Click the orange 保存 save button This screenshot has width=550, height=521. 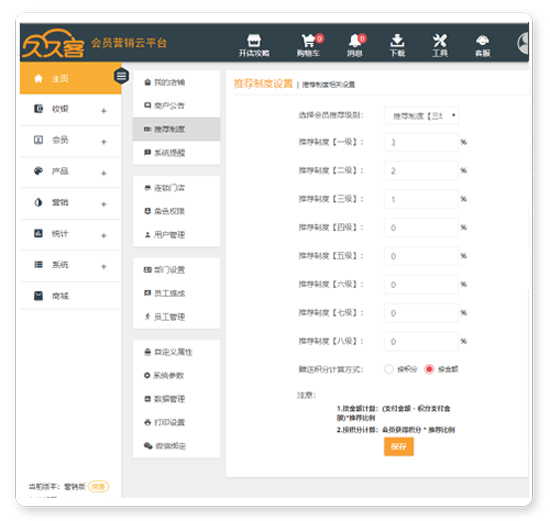click(x=399, y=447)
